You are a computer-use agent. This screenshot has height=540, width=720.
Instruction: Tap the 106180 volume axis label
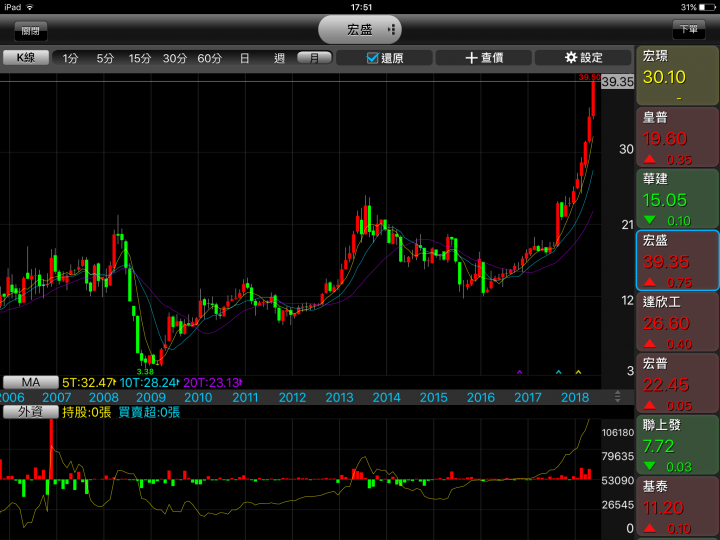click(x=618, y=432)
